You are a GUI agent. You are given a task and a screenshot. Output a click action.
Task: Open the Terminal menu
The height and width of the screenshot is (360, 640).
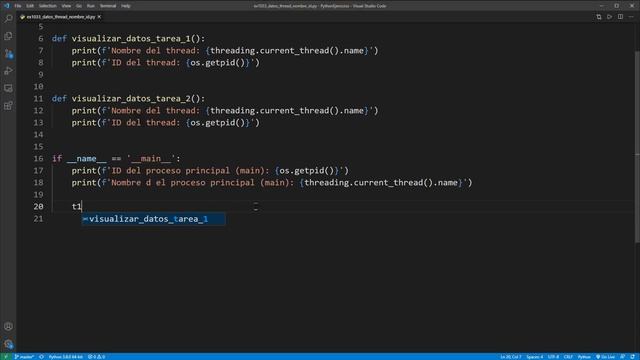(x=108, y=6)
